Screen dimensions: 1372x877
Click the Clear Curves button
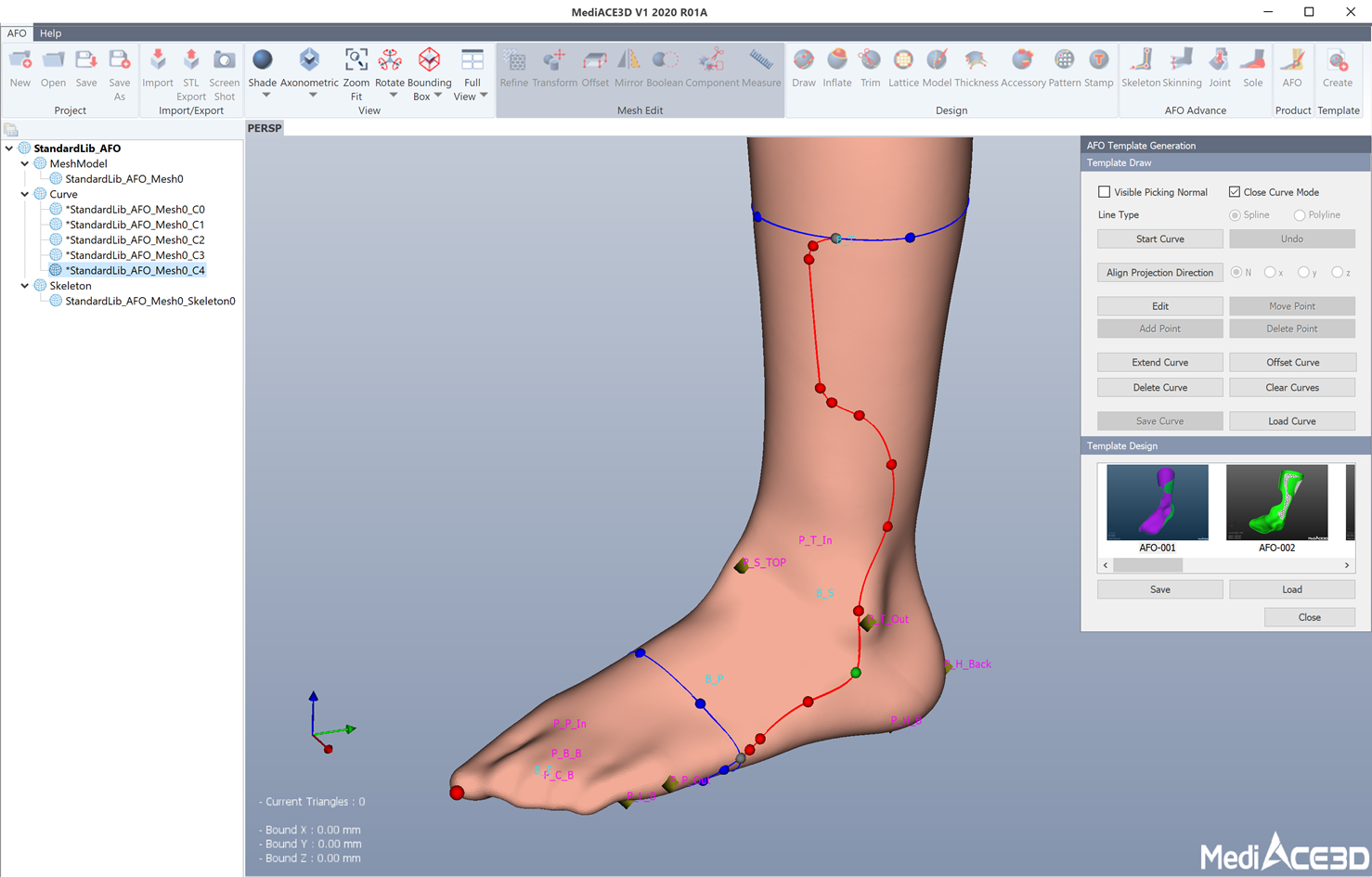(x=1292, y=388)
